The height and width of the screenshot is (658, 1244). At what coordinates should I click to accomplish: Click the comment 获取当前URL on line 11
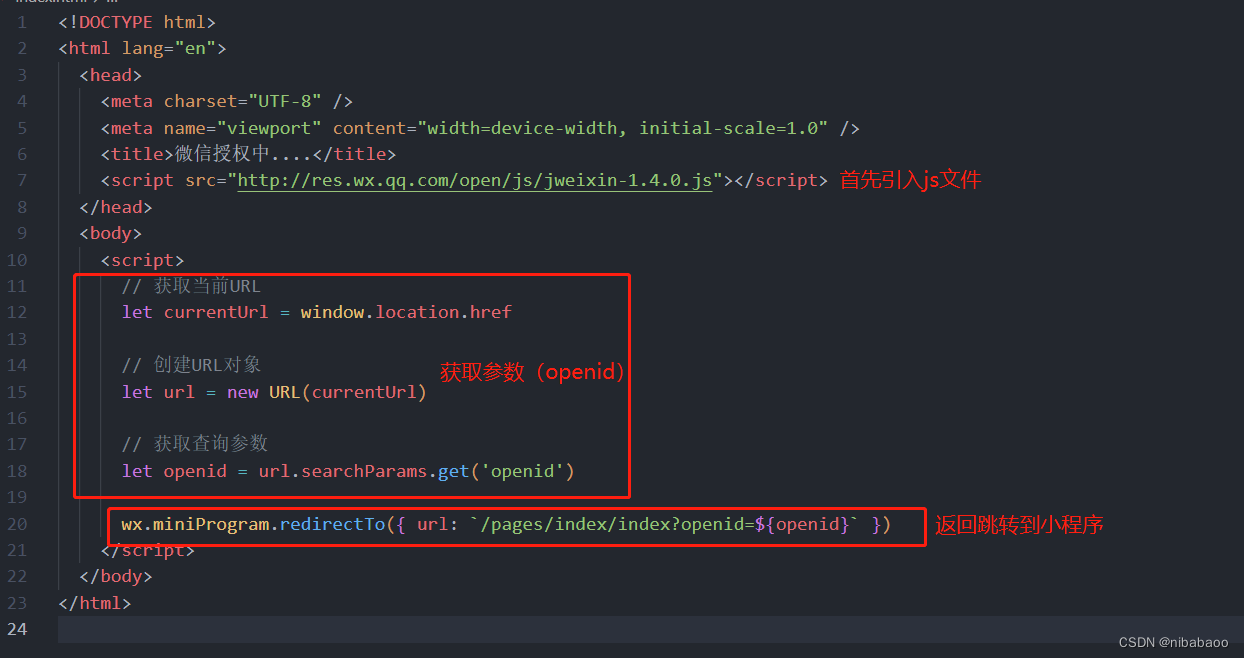coord(192,285)
